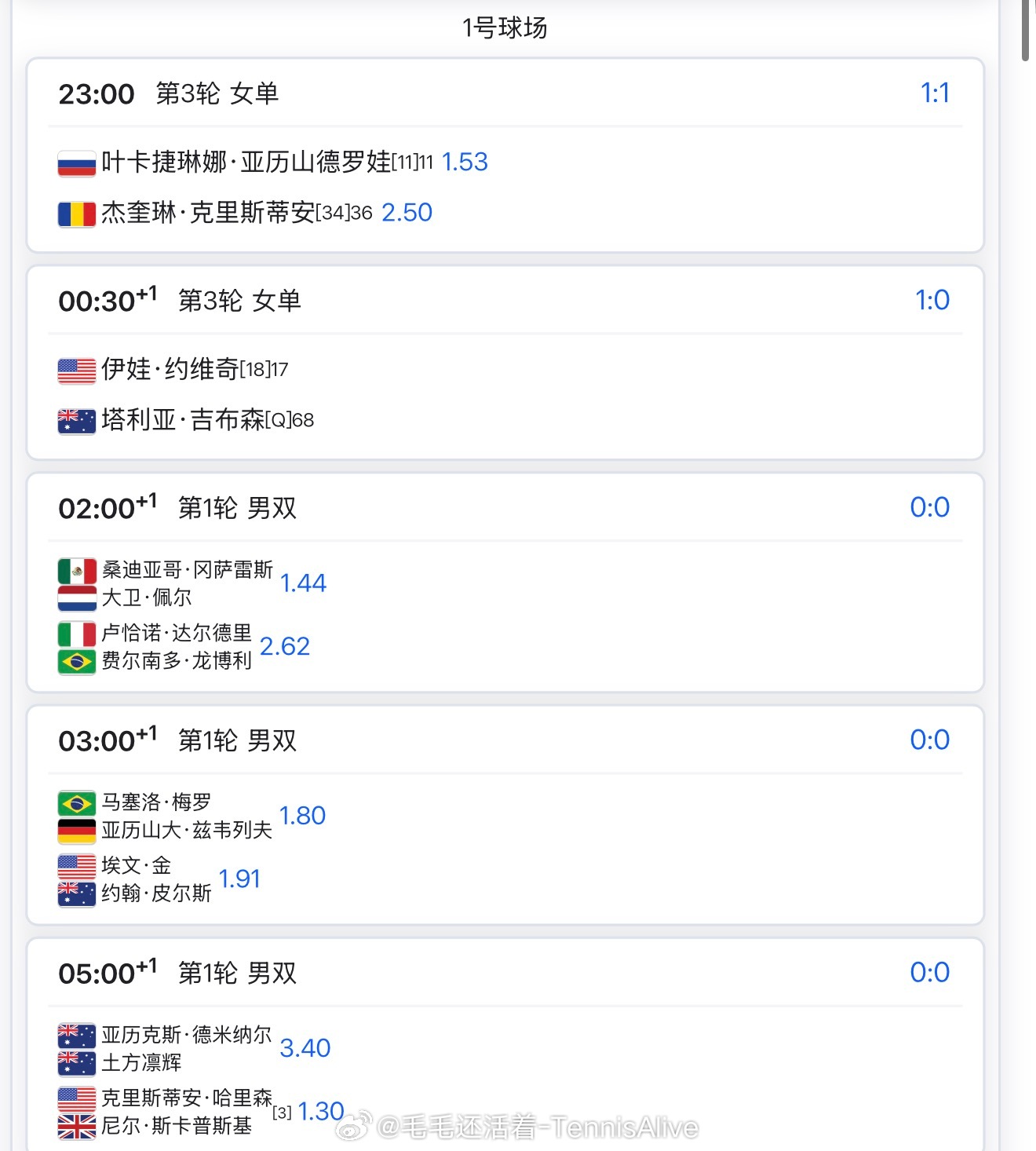Click Romanian flag beside 杰奎琳·克里斯蒂安

[76, 214]
